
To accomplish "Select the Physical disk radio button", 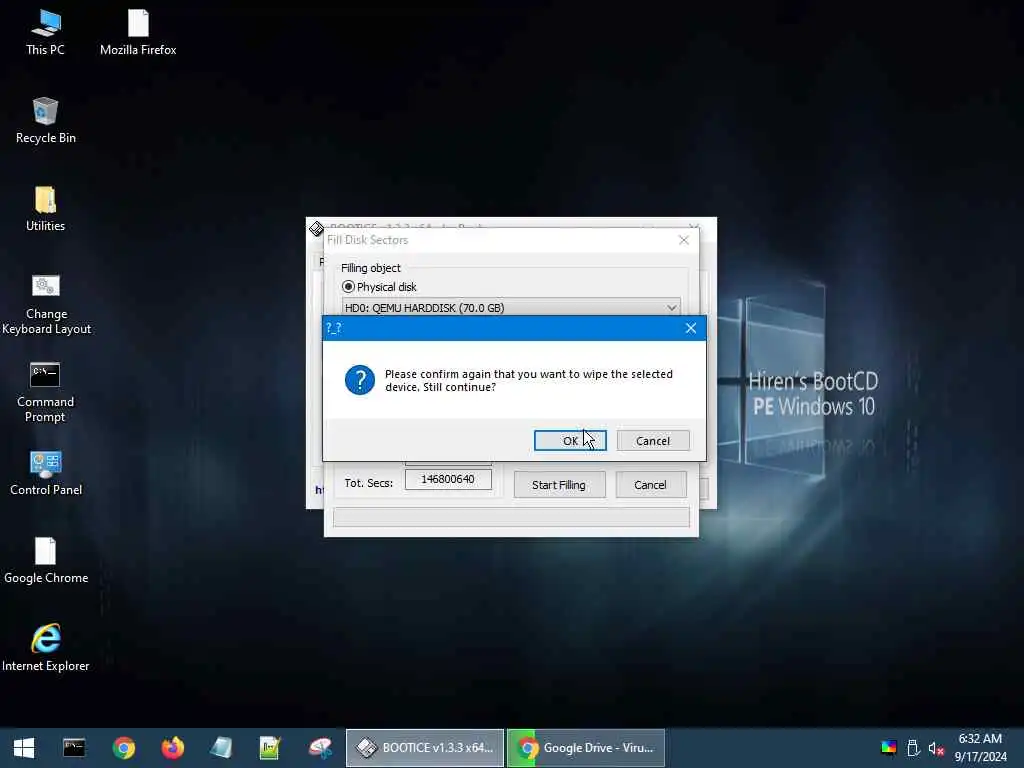I will tap(349, 287).
